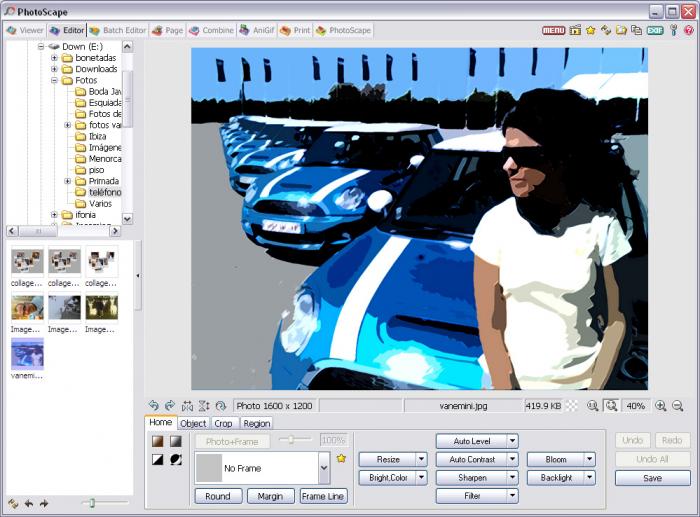This screenshot has width=700, height=517.
Task: Switch to the Crop tab
Action: tap(223, 423)
